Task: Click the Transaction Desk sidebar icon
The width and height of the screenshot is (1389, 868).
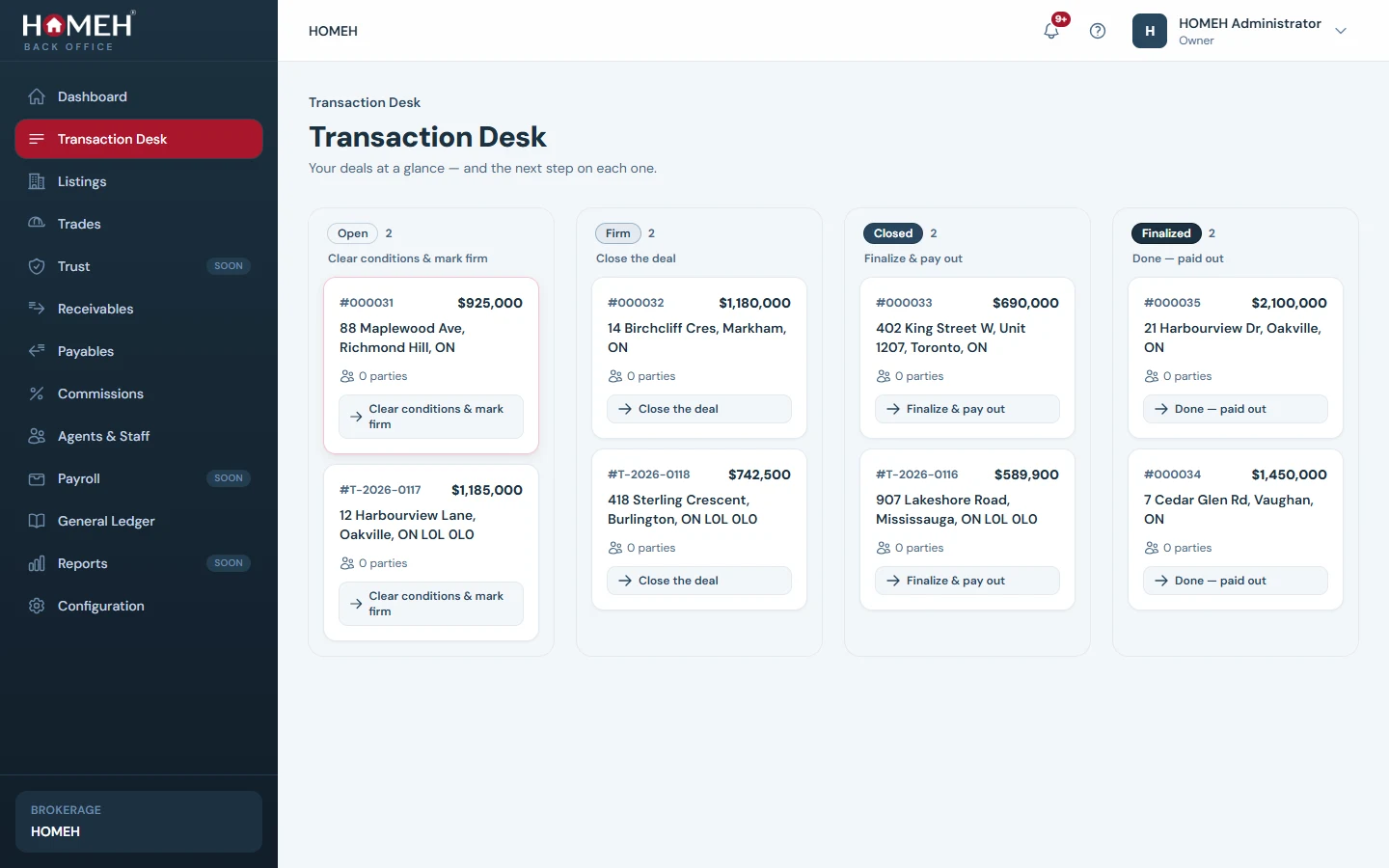Action: [37, 139]
